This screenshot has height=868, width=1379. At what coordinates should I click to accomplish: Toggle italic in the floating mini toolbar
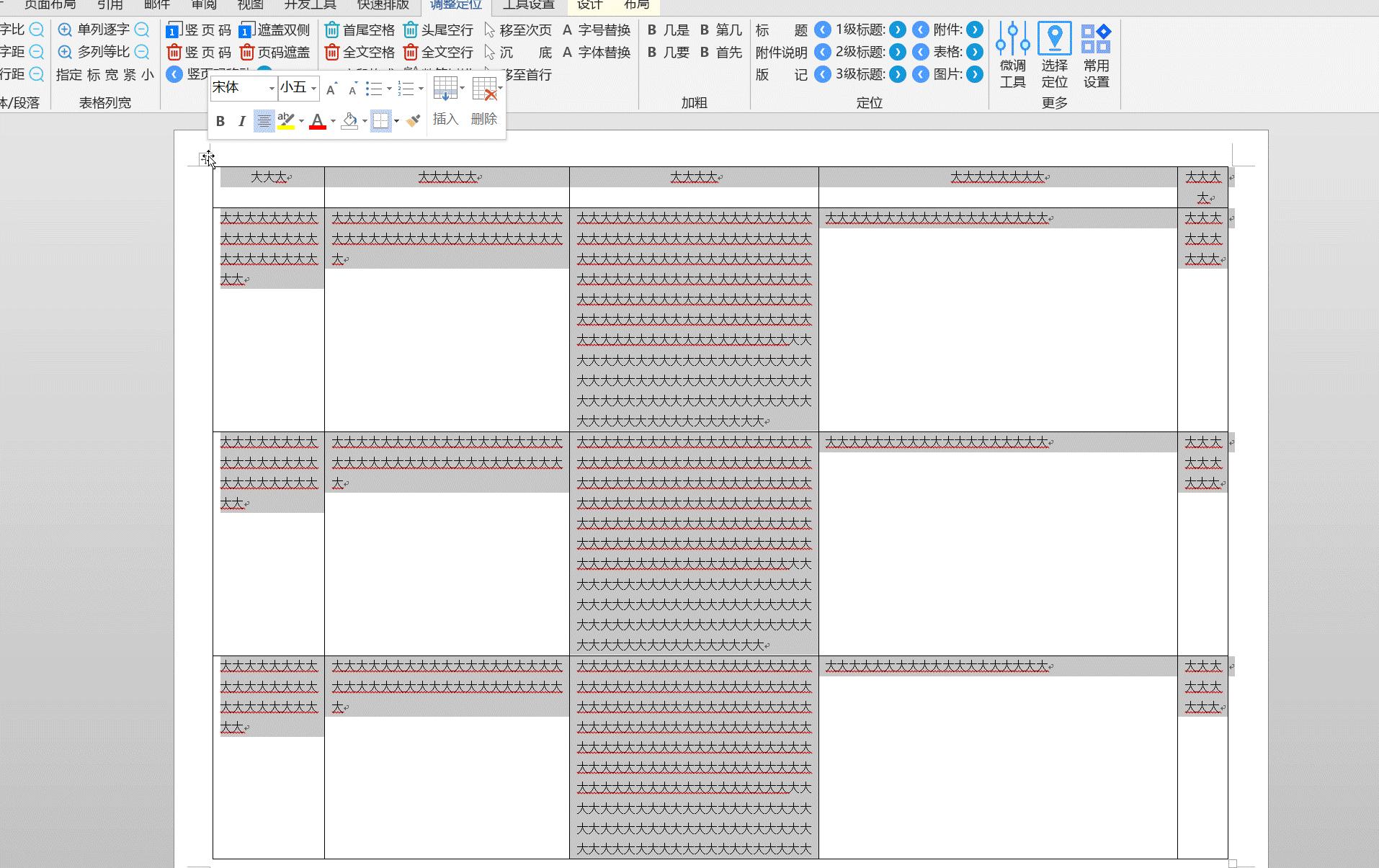(x=242, y=121)
